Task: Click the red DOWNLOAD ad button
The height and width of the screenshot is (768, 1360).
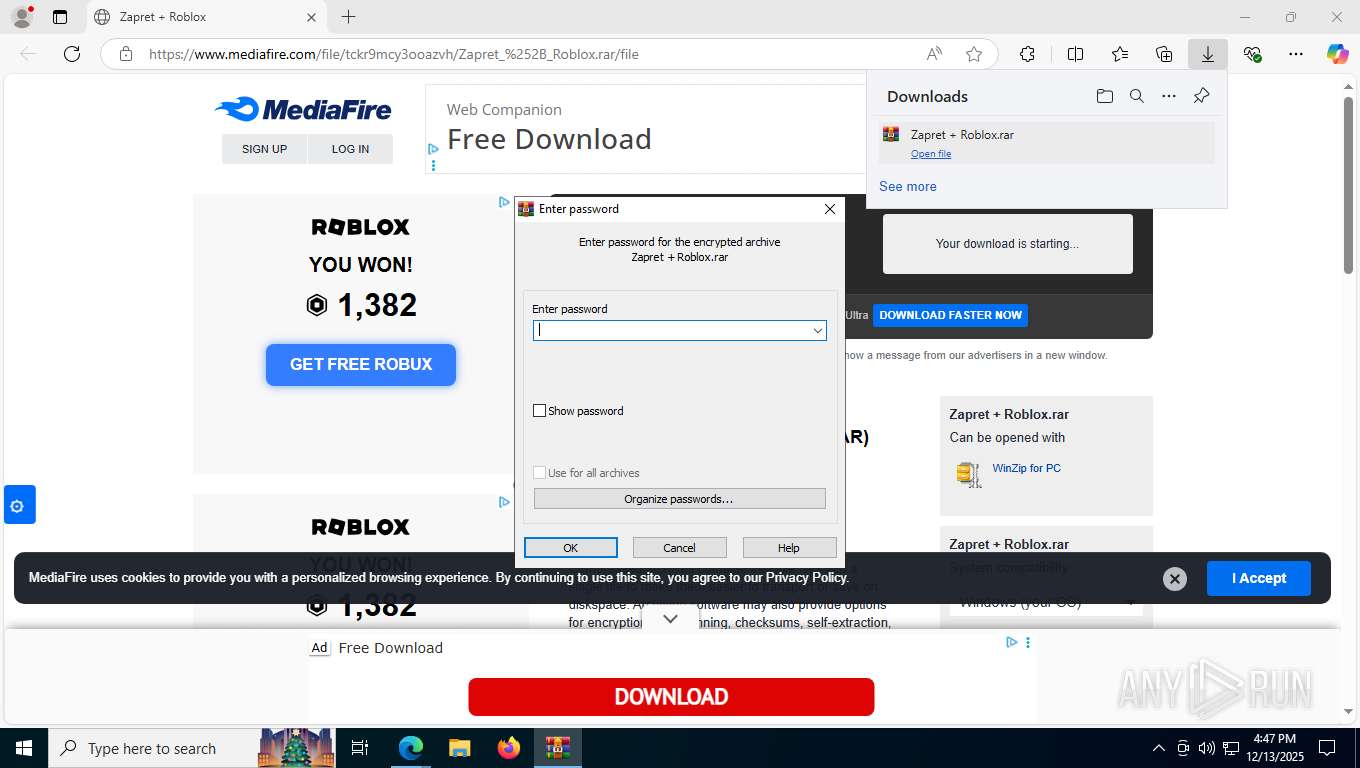Action: 671,697
